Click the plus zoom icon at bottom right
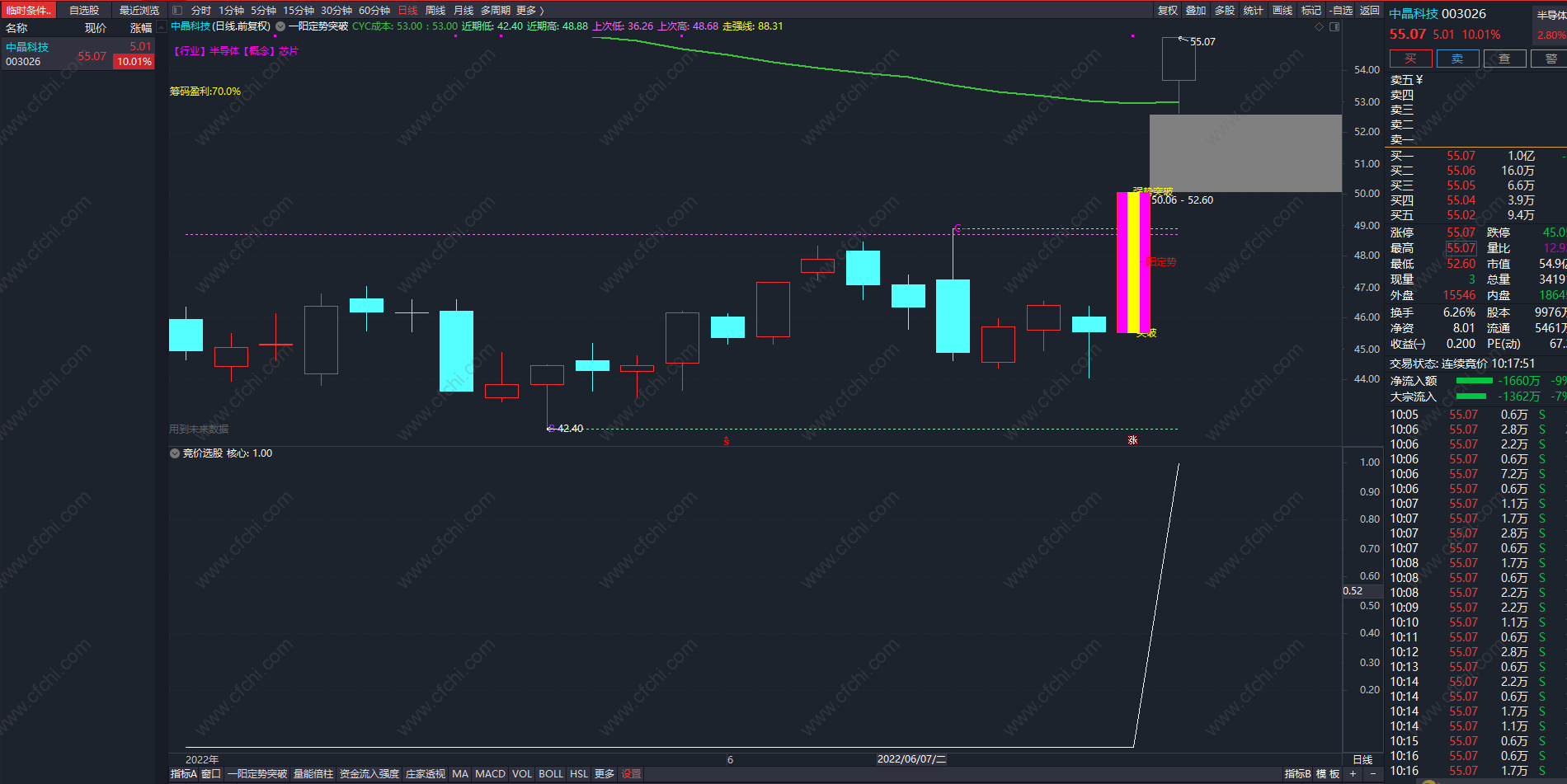 [1353, 774]
